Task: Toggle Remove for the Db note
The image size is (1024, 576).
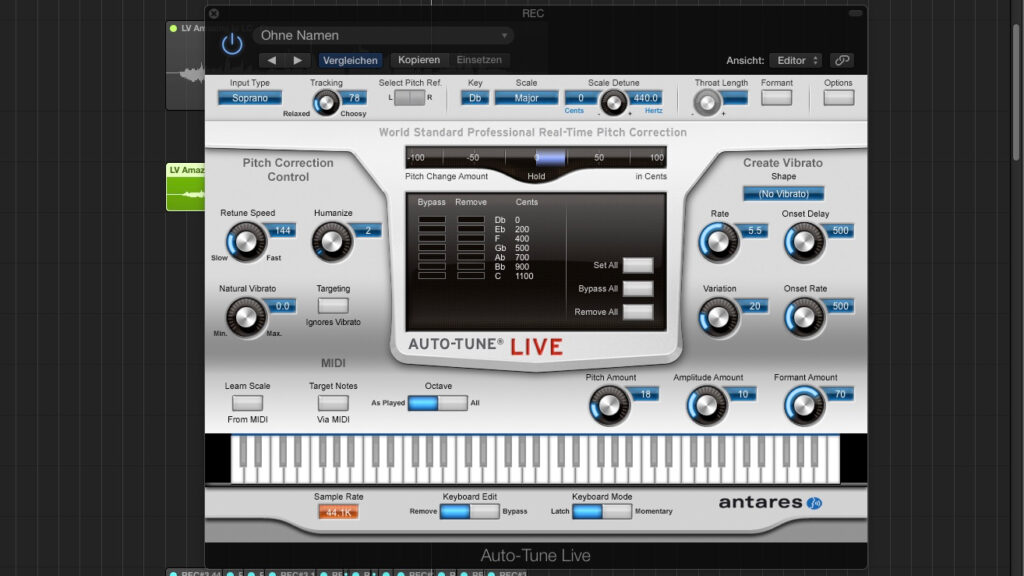Action: click(471, 220)
